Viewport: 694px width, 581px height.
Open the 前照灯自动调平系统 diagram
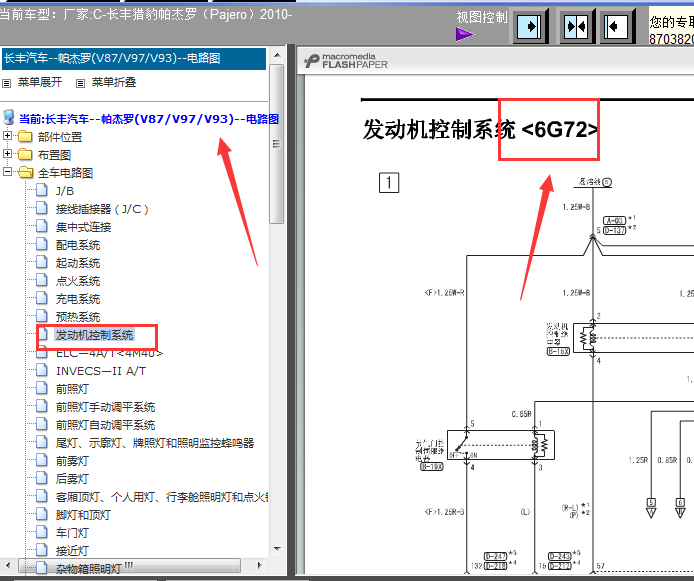click(x=105, y=425)
